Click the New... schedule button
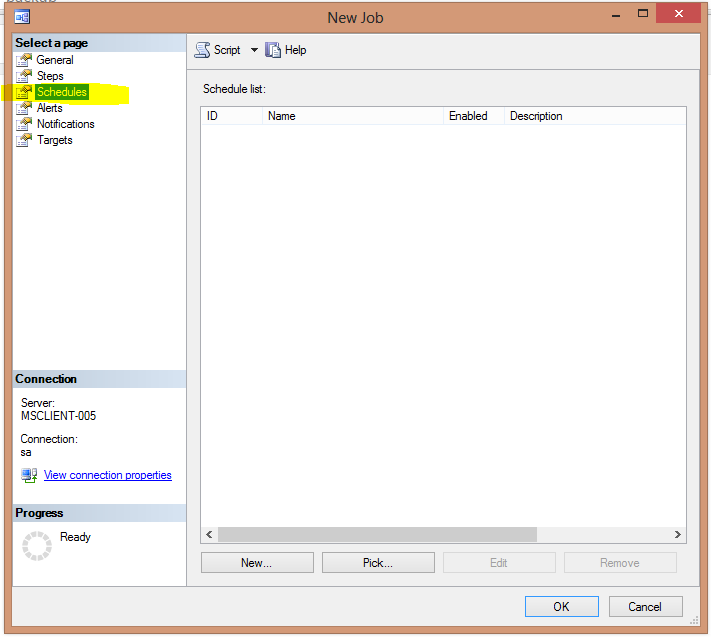 (257, 563)
